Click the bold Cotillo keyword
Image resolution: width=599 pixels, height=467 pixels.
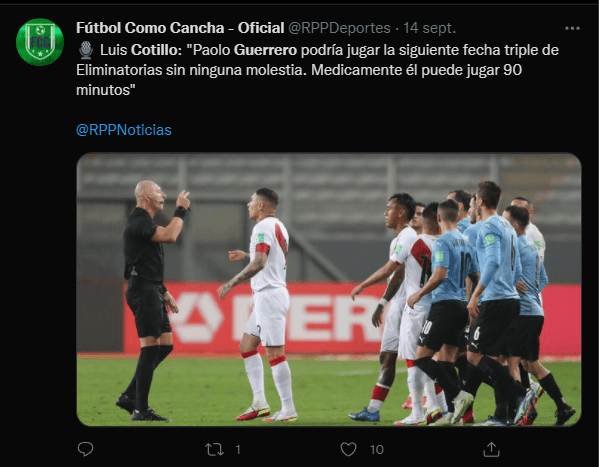[x=156, y=50]
